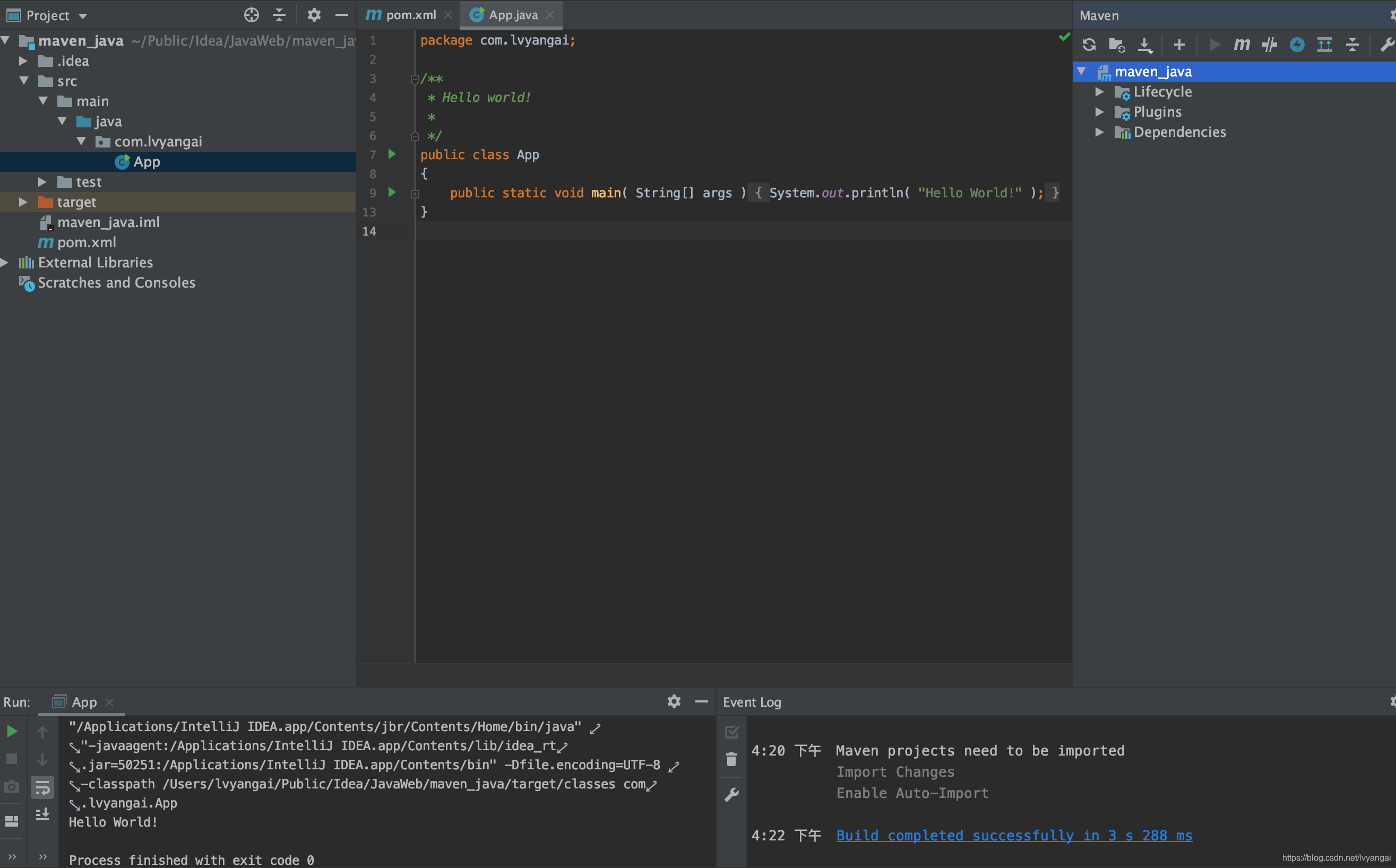Expand External Libraries node
Image resolution: width=1396 pixels, height=868 pixels.
pyautogui.click(x=5, y=262)
